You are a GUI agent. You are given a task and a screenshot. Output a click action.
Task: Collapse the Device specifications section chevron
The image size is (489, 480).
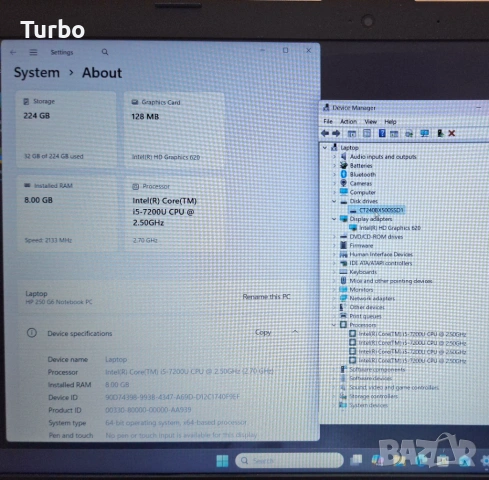click(x=295, y=332)
